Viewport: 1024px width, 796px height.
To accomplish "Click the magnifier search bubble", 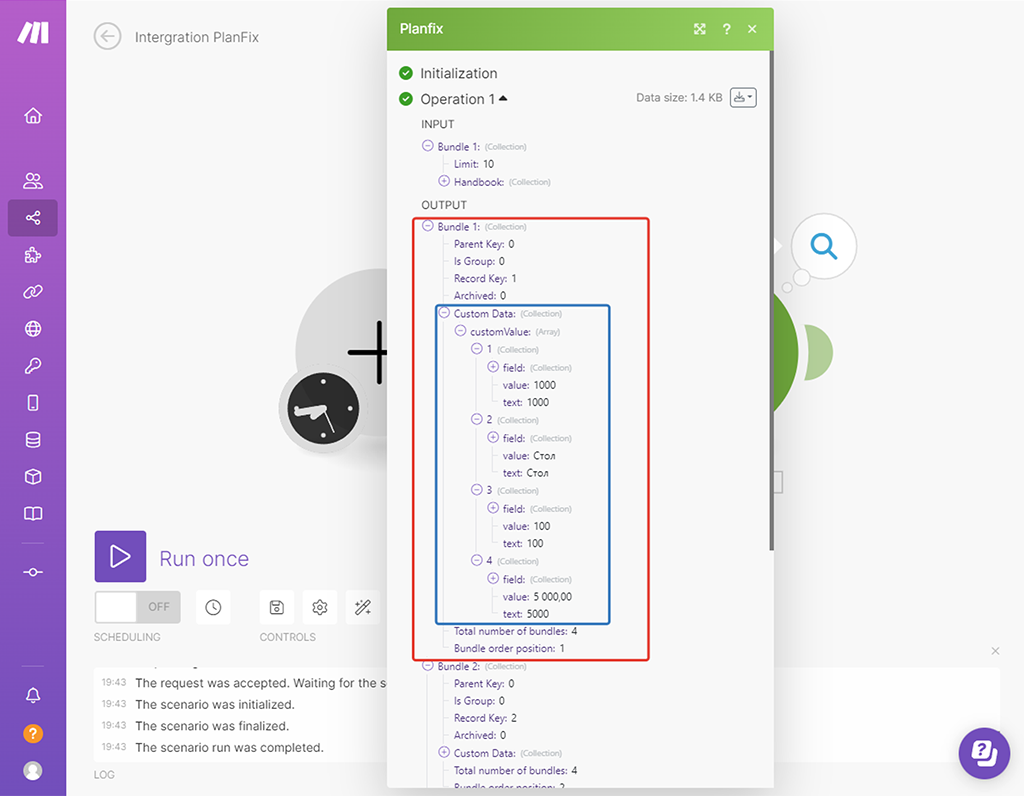I will 824,246.
